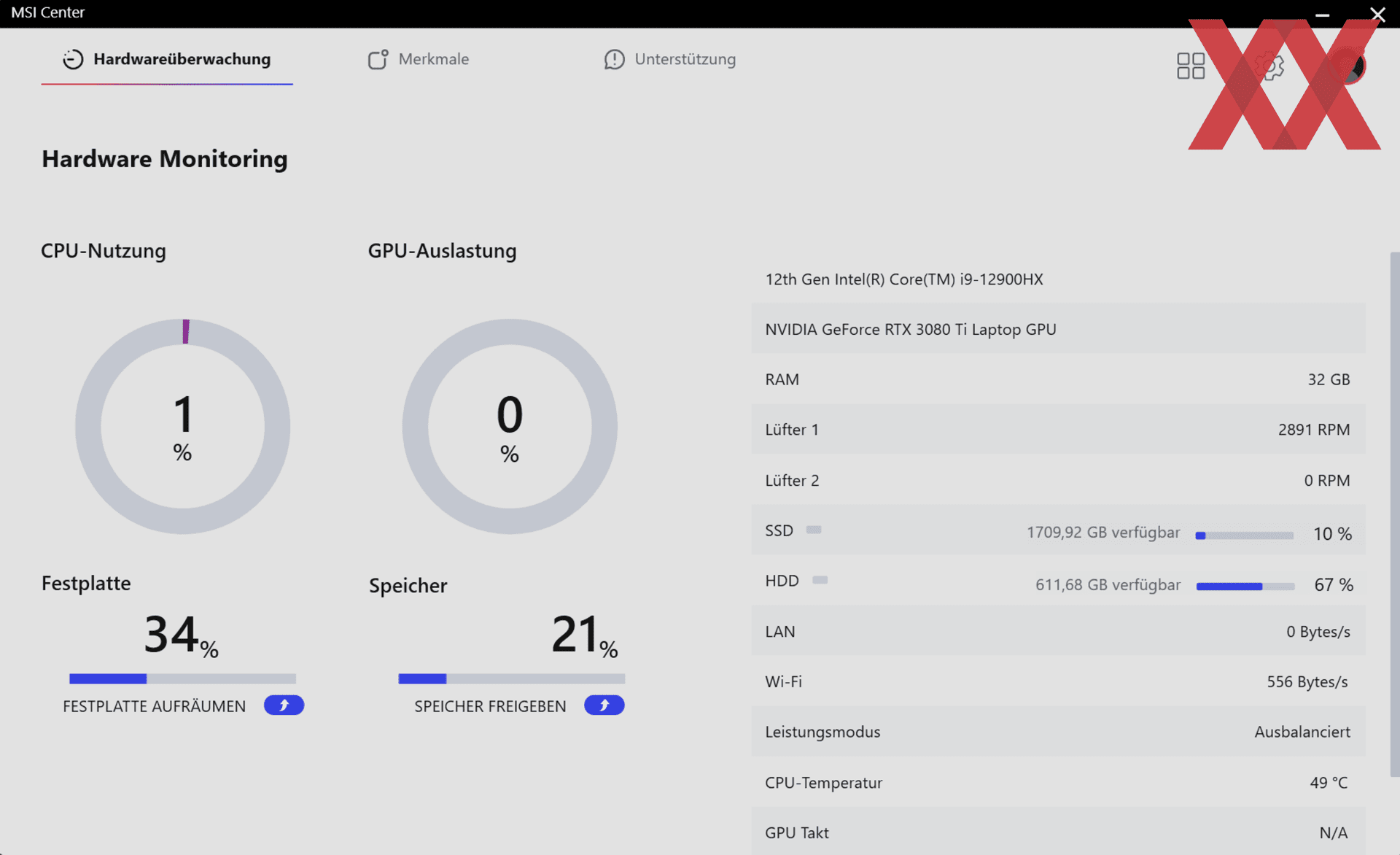Screen dimensions: 1400x855
Task: Select the GPU Takt row
Action: 1058,832
